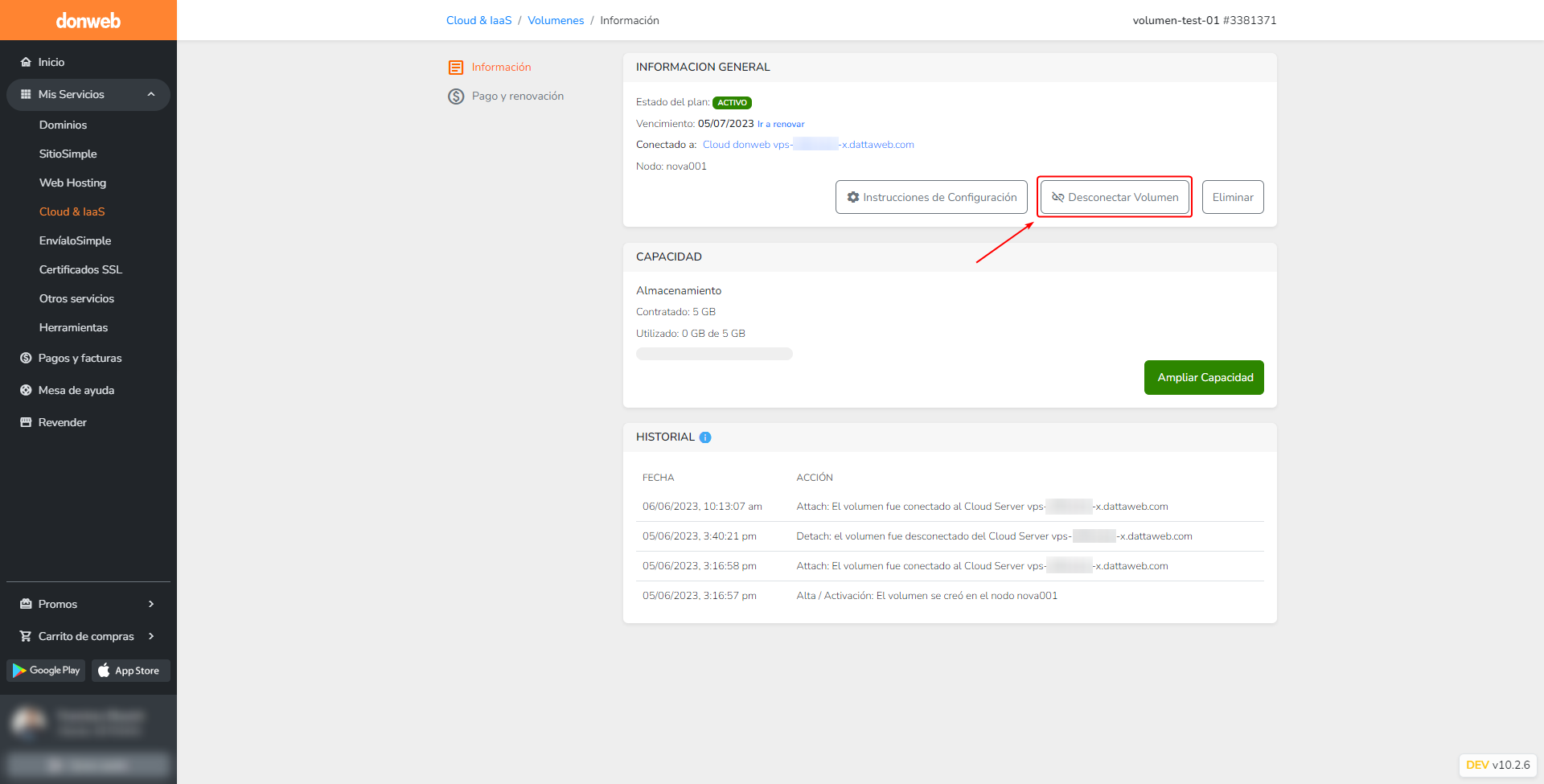This screenshot has width=1544, height=784.
Task: Click history row 05/06/2023, 3:16:58 pm
Action: [950, 566]
